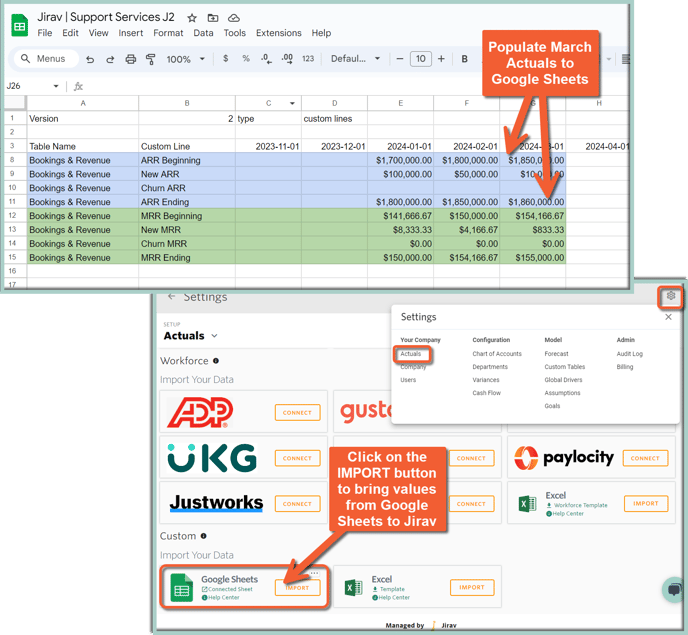Screen dimensions: 688x635
Task: Increase decimal places
Action: coord(287,59)
